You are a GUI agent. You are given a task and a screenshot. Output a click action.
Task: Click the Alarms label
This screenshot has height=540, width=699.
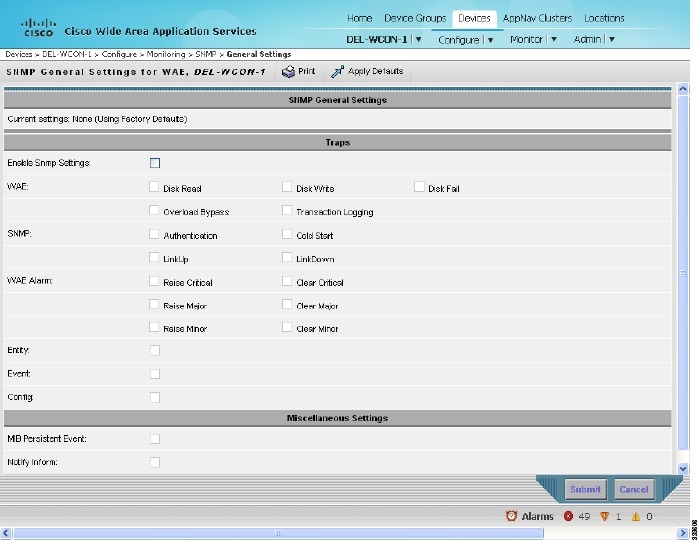tap(537, 516)
